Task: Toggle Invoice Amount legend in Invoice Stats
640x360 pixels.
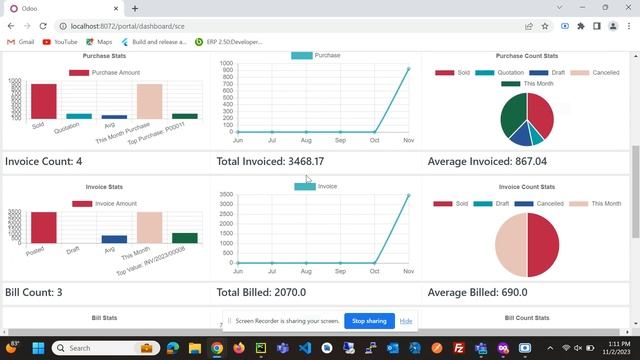Action: (104, 204)
